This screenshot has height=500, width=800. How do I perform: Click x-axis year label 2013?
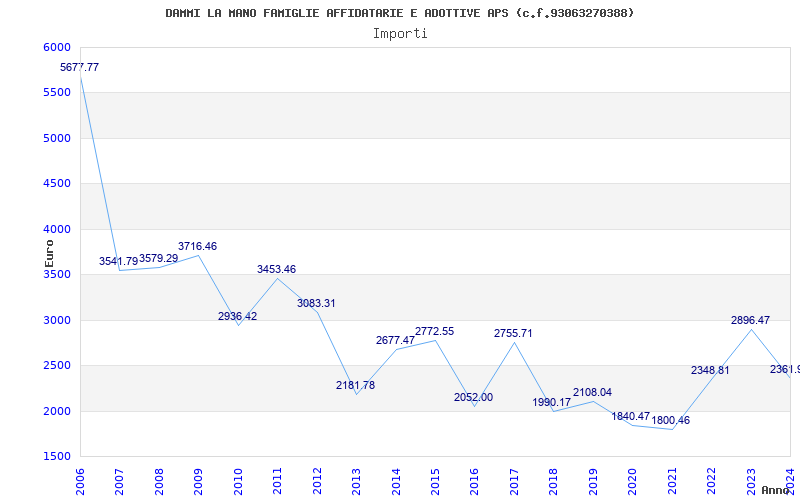click(356, 481)
